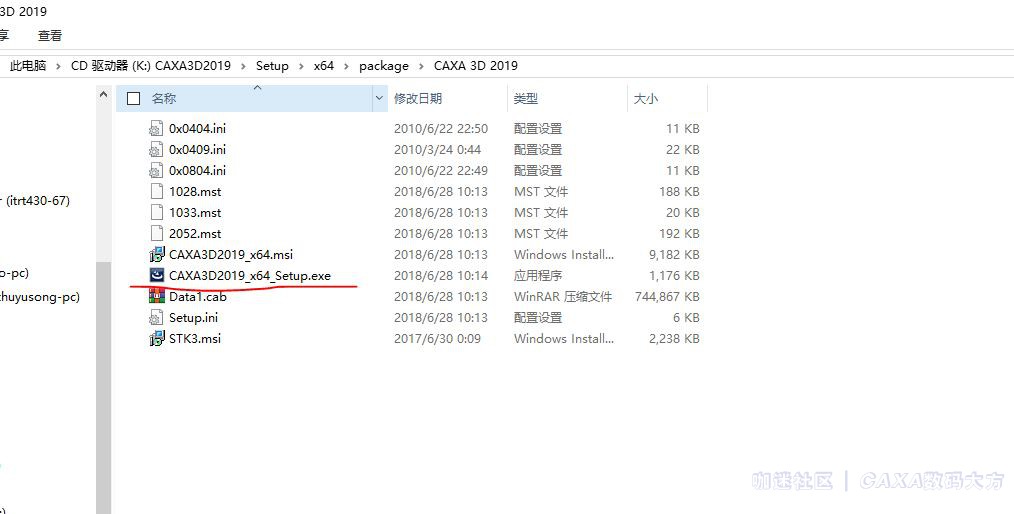Click the Setup.ini file icon
Image resolution: width=1014 pixels, height=514 pixels.
(x=156, y=317)
